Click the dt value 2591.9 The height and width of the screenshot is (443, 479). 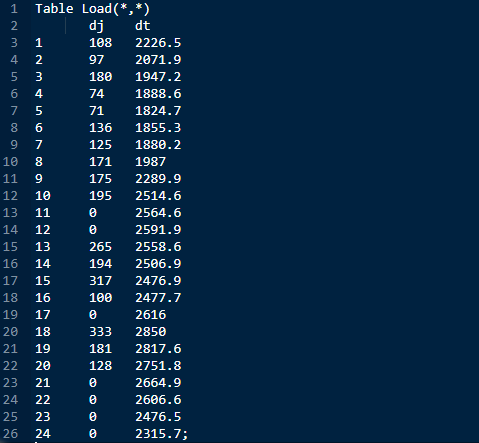tap(158, 230)
